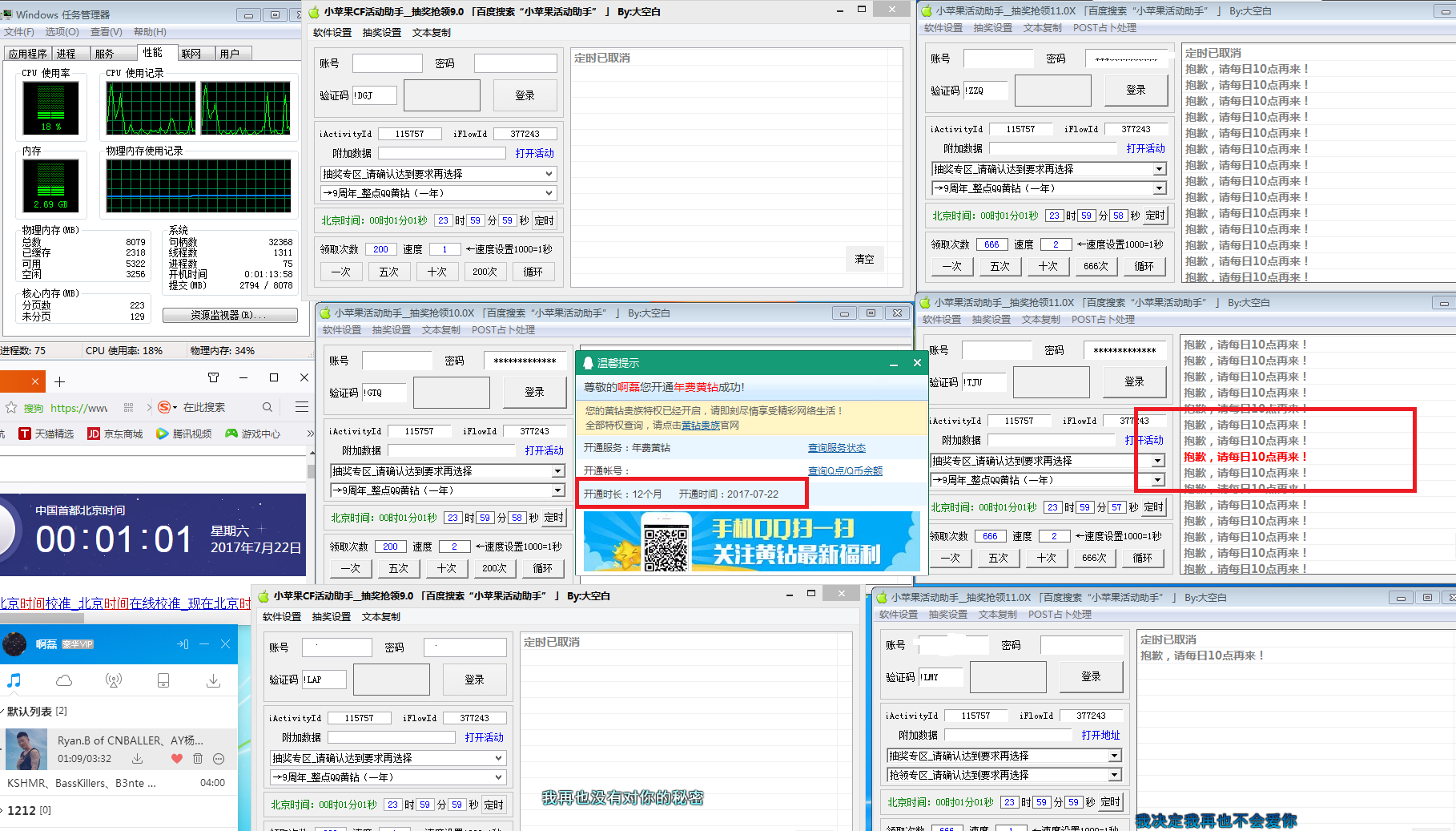Open the cloud music tab in the player
The height and width of the screenshot is (831, 1456).
64,680
